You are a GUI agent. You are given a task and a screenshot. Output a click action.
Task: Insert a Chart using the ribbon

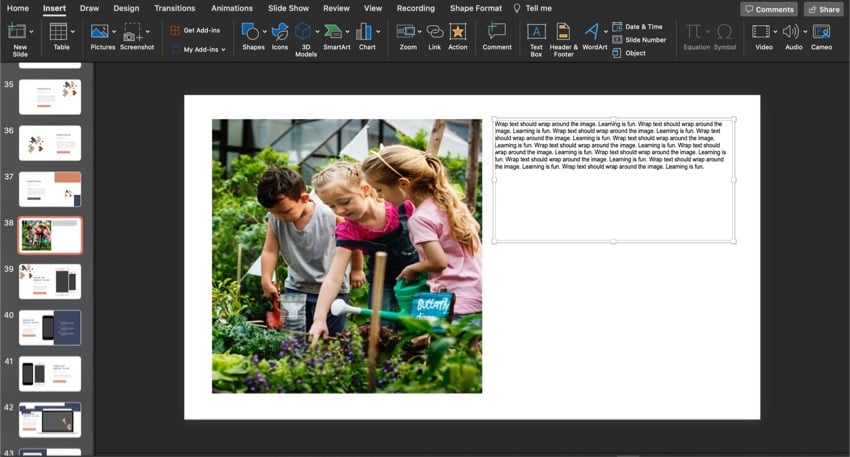point(364,32)
